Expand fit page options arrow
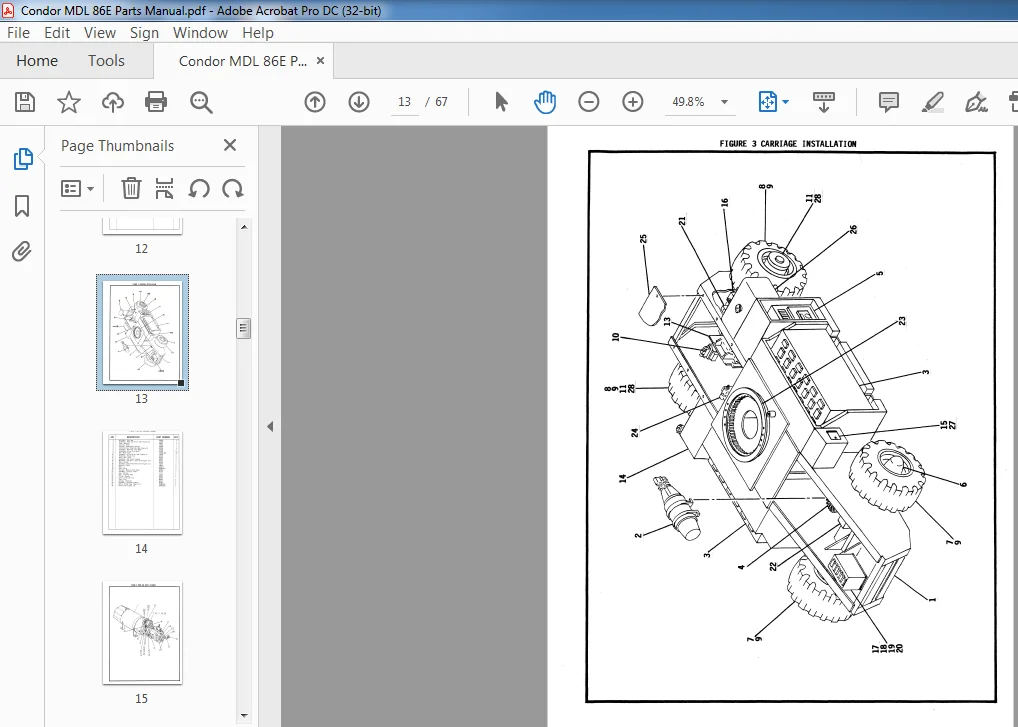This screenshot has width=1018, height=727. (786, 102)
